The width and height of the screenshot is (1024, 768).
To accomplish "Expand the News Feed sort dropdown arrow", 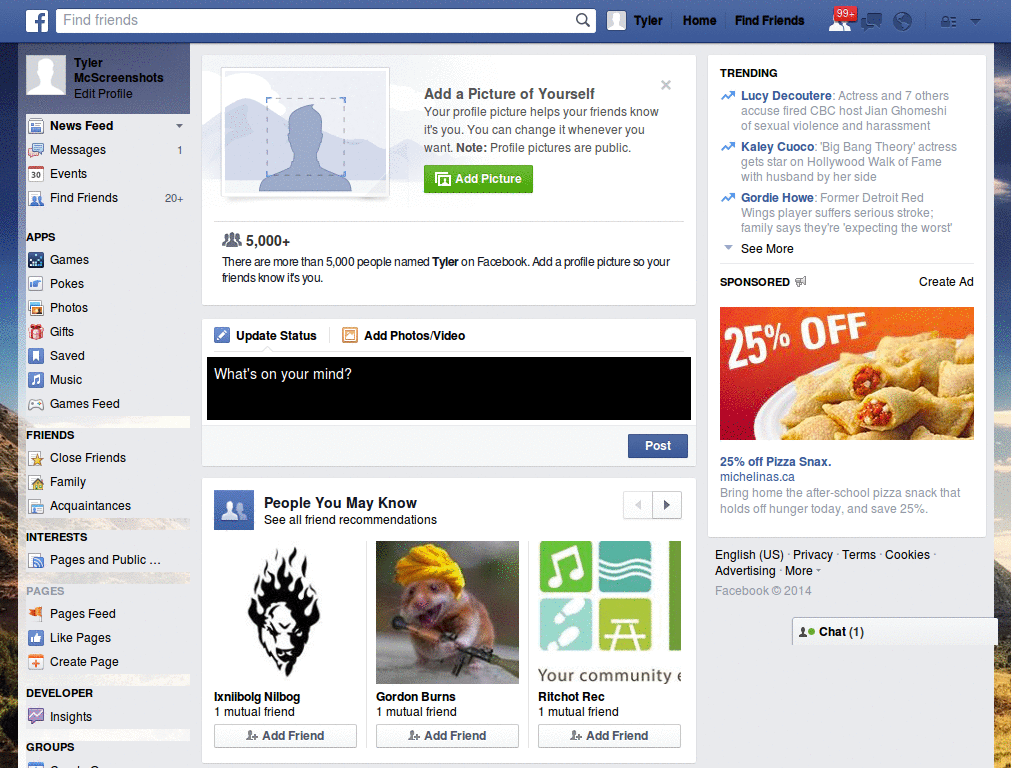I will click(x=179, y=126).
